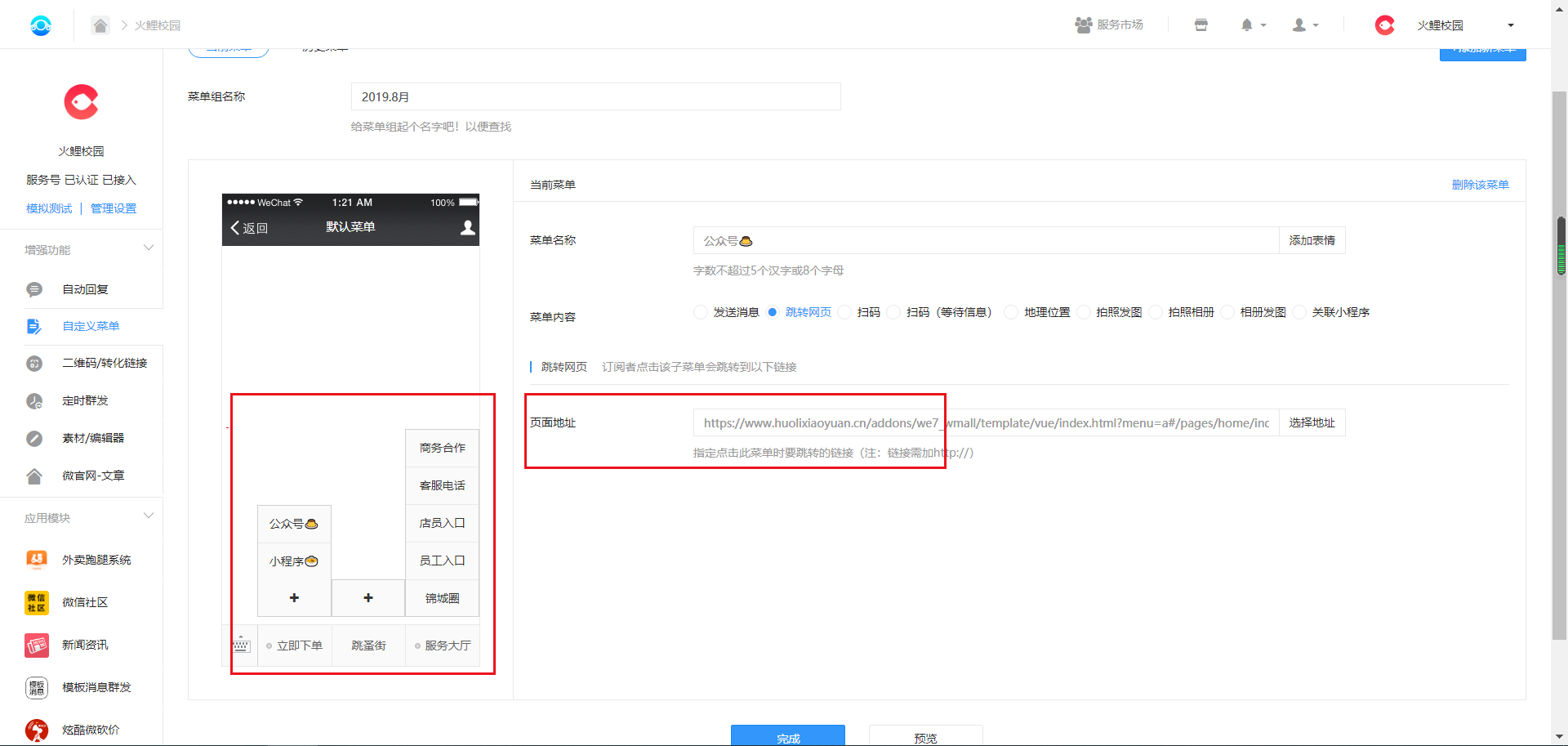Click the 管理设置 link
This screenshot has height=746, width=1568.
[x=114, y=208]
